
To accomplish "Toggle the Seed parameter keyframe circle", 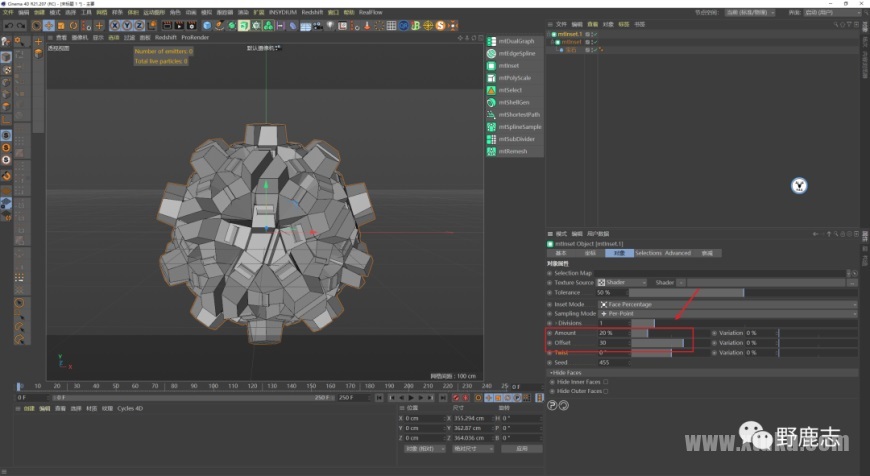I will [550, 362].
